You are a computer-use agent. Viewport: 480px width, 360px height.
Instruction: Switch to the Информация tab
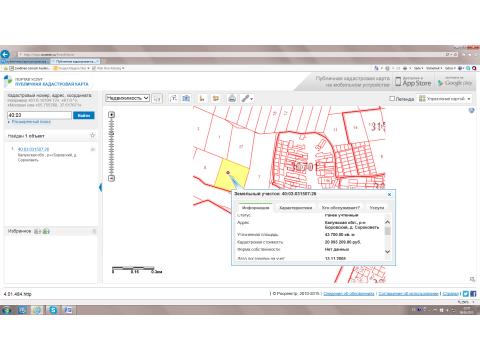(x=255, y=208)
